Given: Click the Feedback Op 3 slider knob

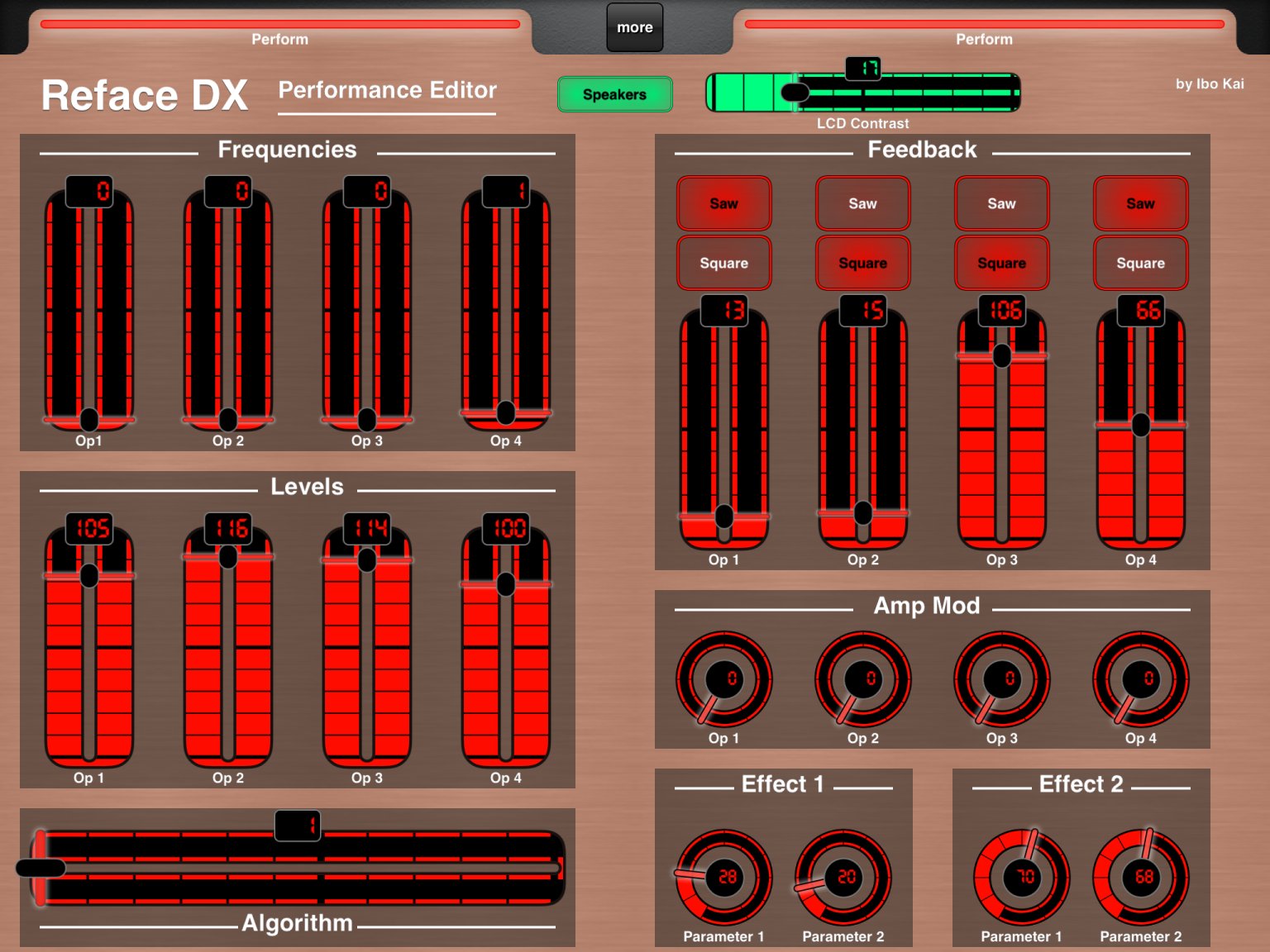Looking at the screenshot, I should (x=1002, y=356).
